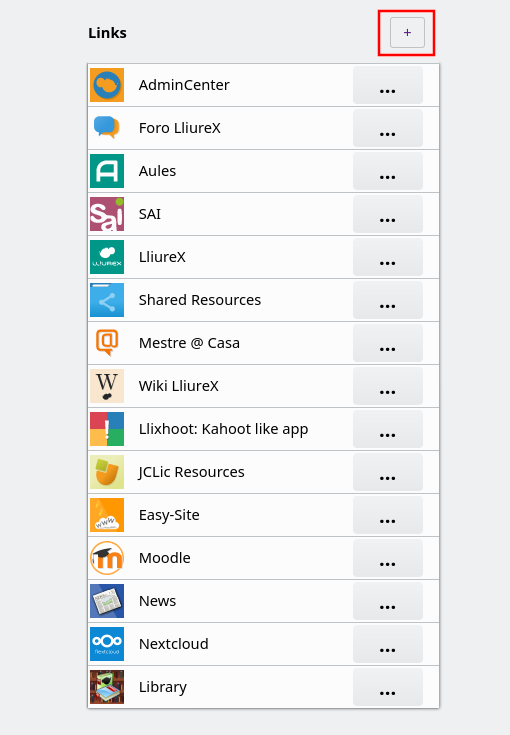Click the Nextcloud link text

coord(173,644)
